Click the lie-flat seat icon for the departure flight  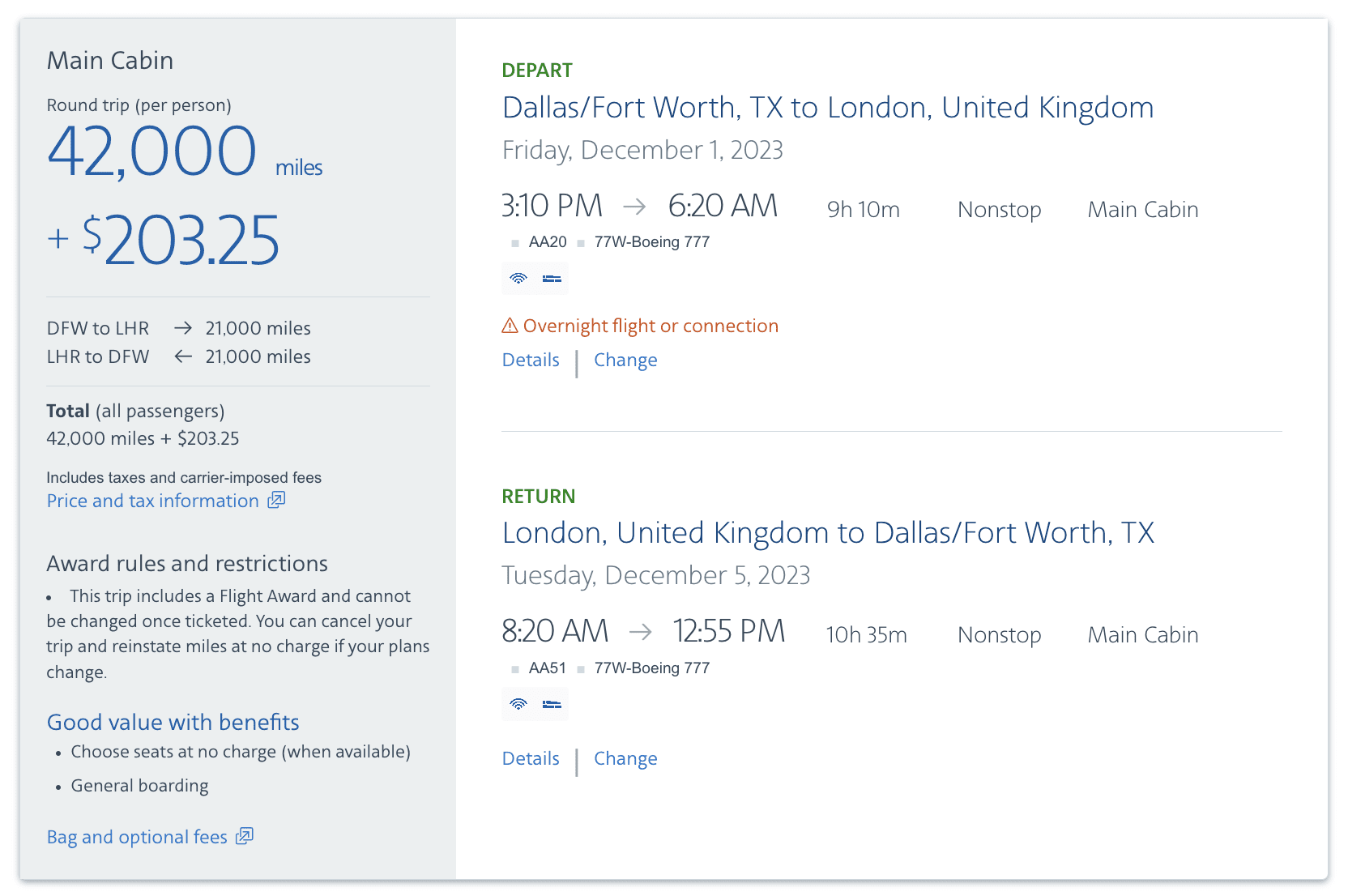tap(551, 278)
